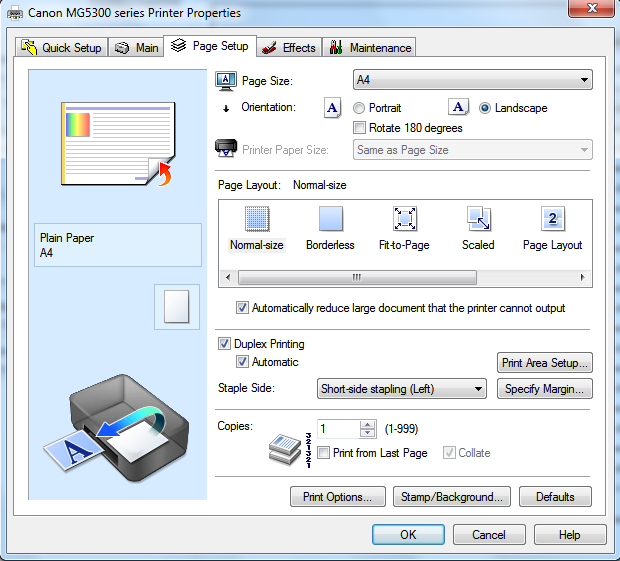Toggle the Collate checkbox

point(449,453)
